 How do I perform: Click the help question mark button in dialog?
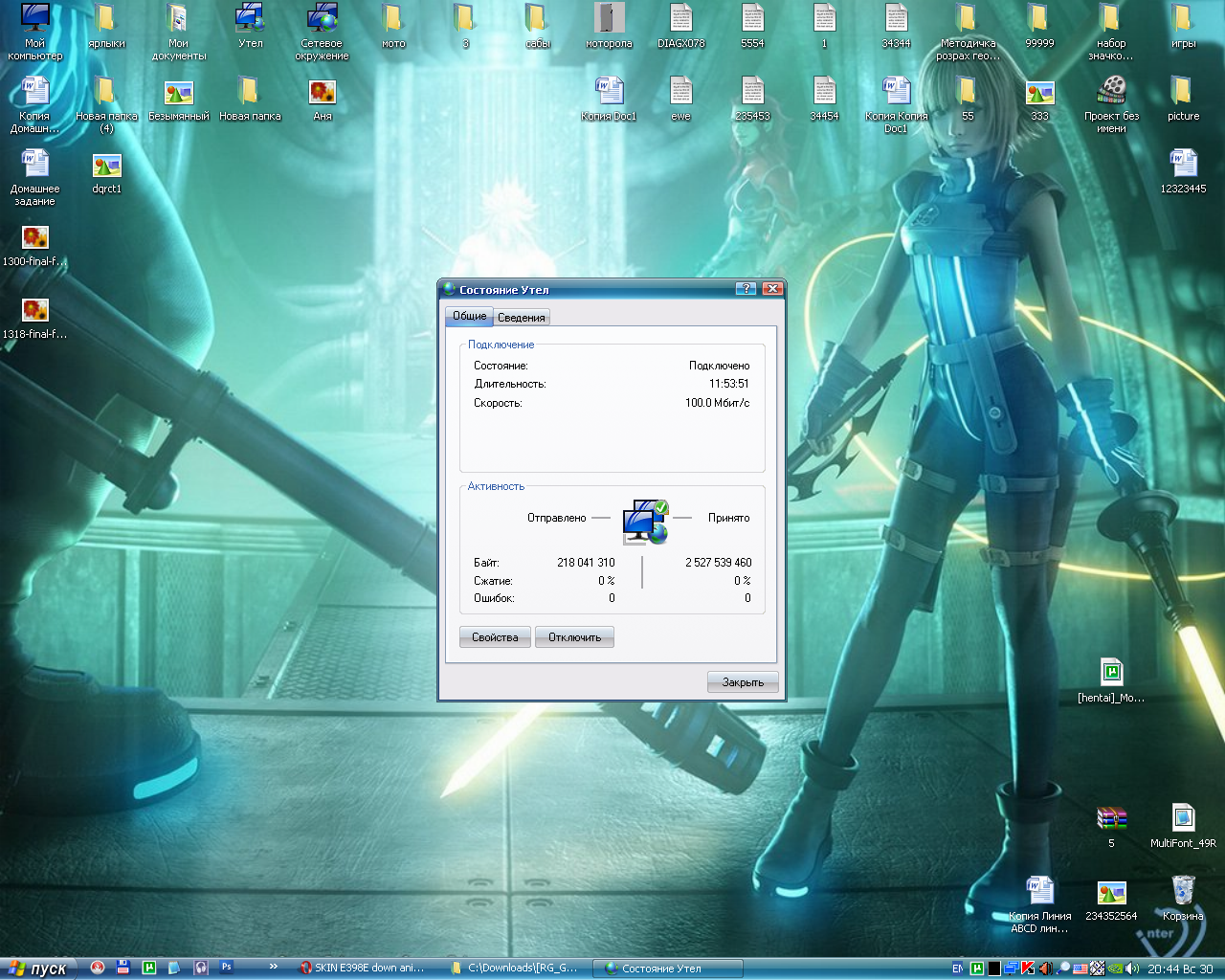point(746,289)
